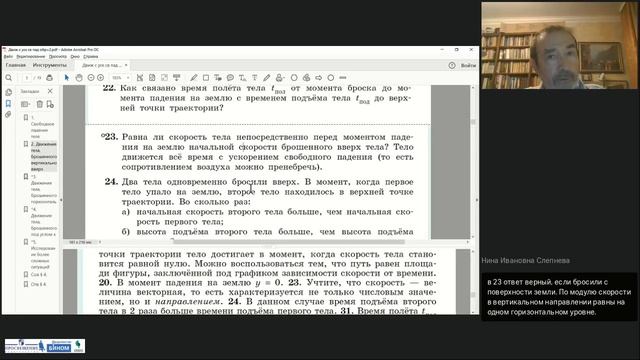The height and width of the screenshot is (360, 640).
Task: Open the Справка menu
Action: click(x=91, y=56)
